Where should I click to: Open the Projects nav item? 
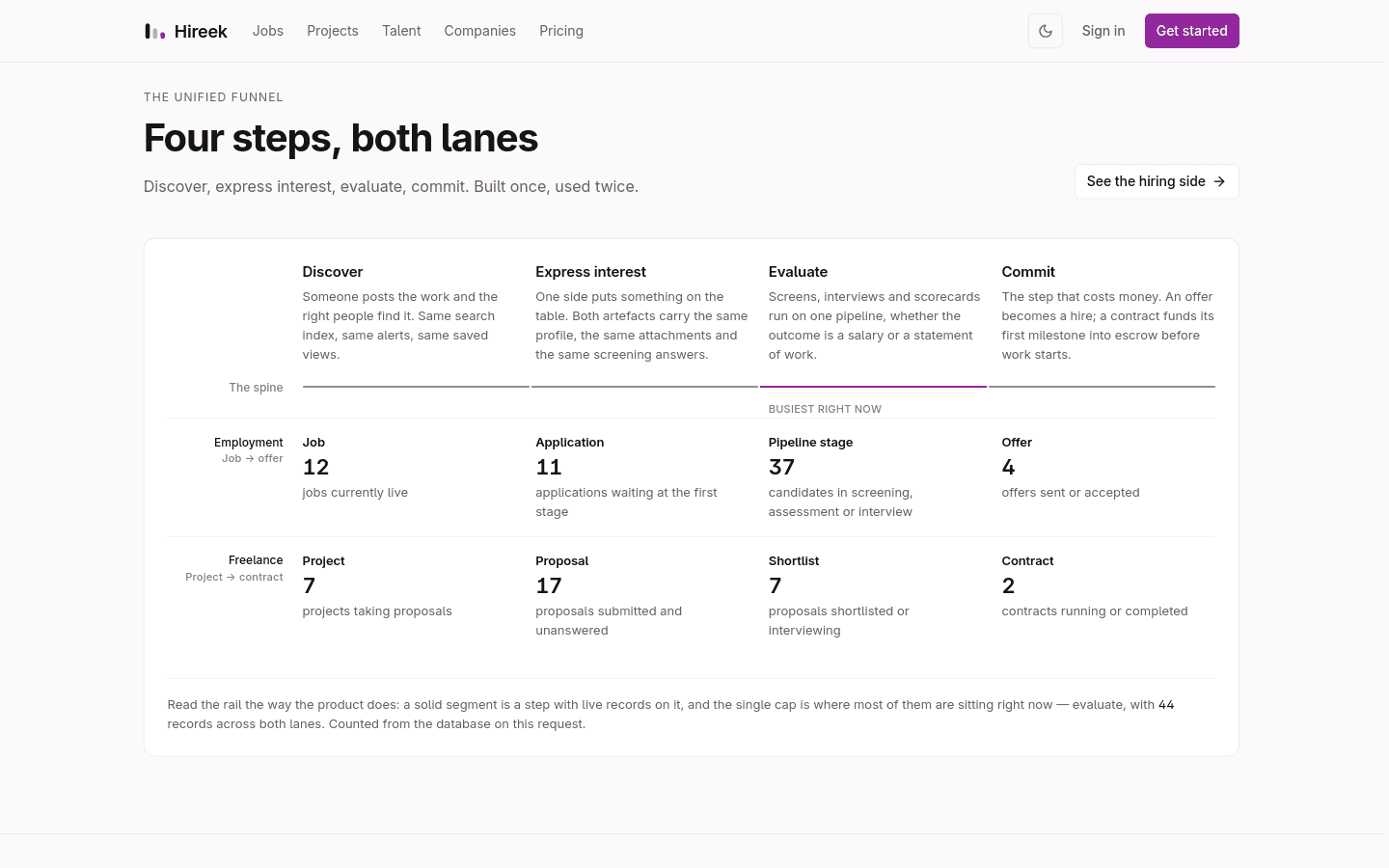point(333,31)
